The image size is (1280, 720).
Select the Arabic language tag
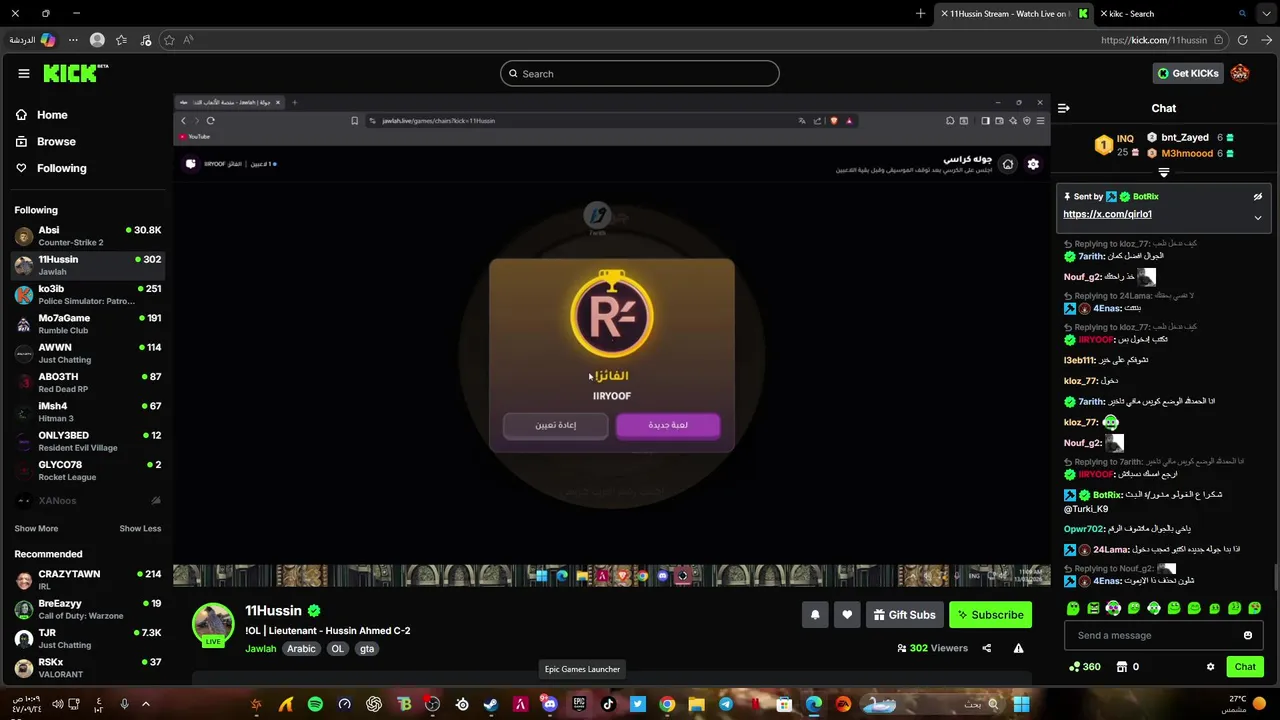[x=301, y=649]
